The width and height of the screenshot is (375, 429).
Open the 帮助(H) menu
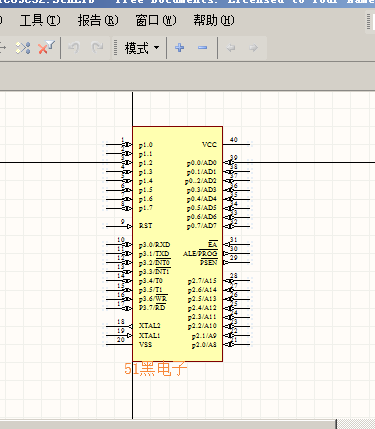214,21
